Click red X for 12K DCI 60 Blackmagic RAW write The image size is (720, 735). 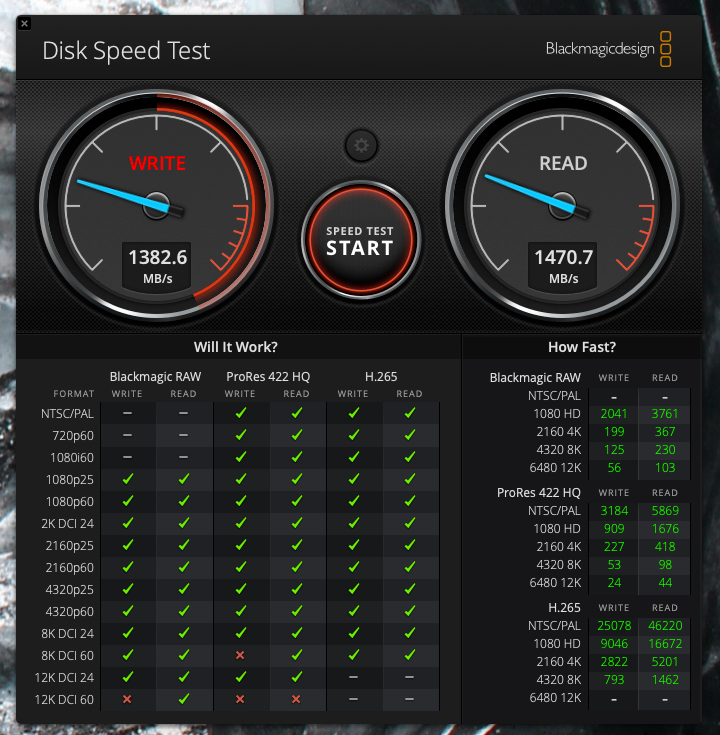127,699
